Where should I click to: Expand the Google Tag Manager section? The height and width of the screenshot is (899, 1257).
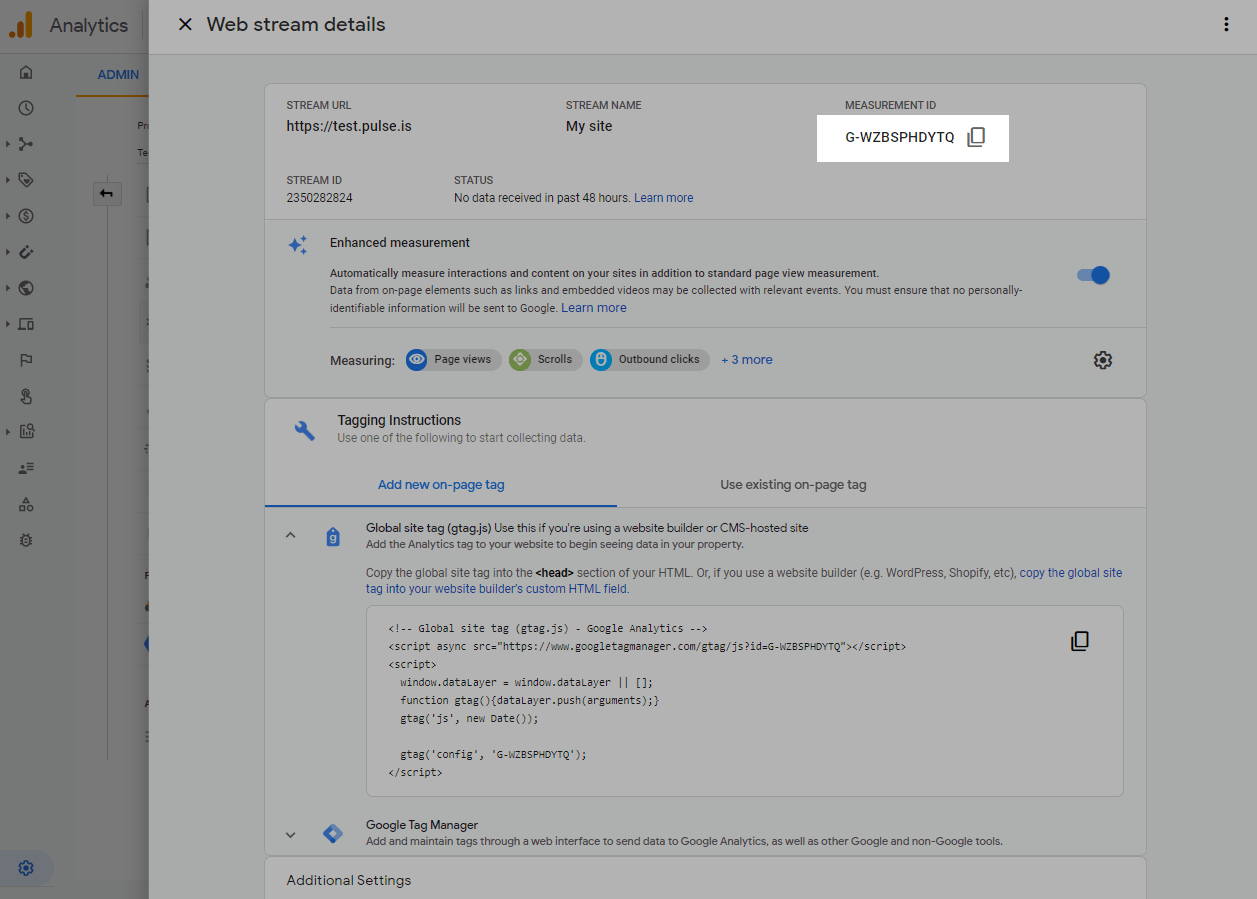(290, 834)
